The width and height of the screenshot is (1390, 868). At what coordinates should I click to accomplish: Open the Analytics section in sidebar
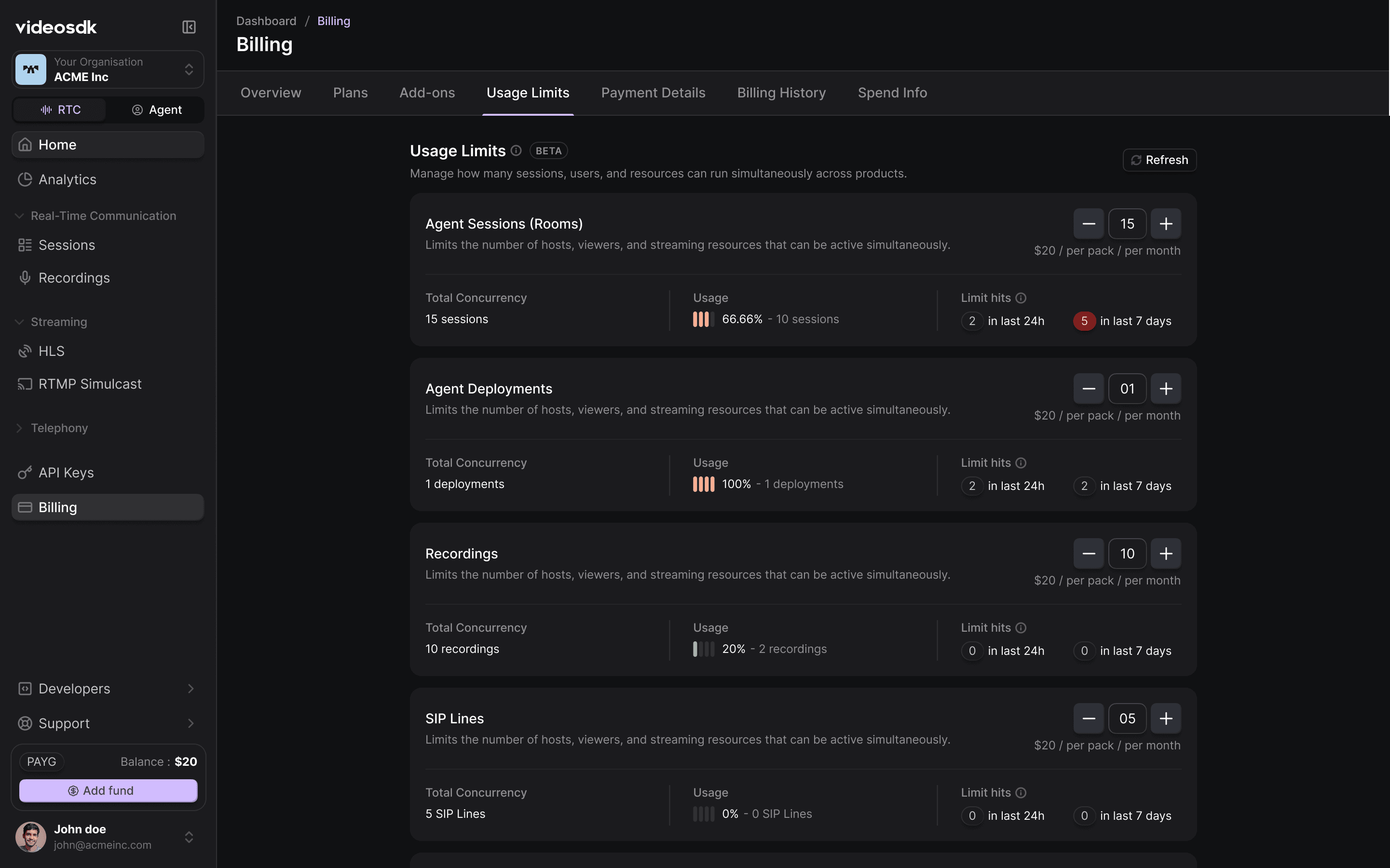67,179
